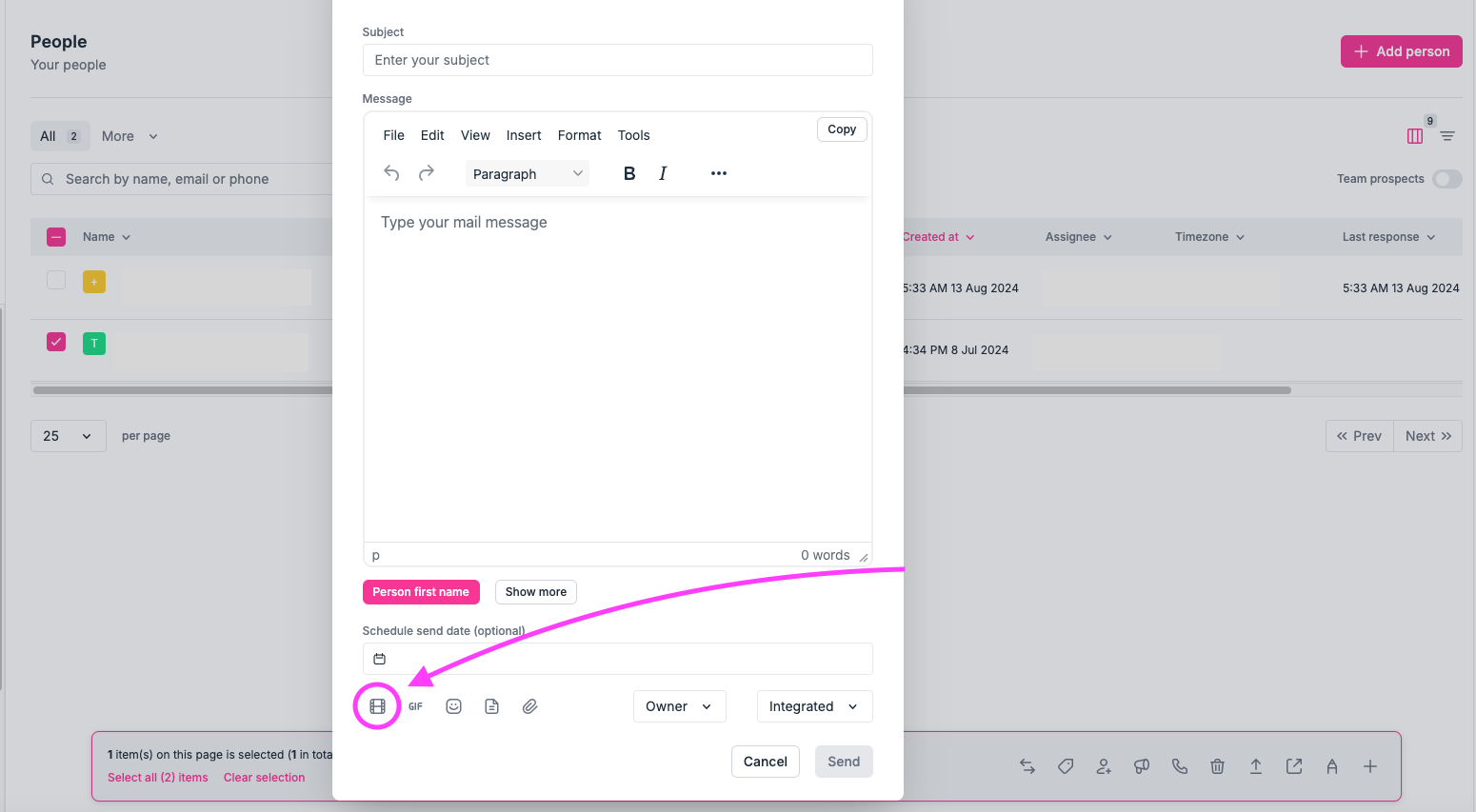Click the template document icon
1476x812 pixels.
coord(491,706)
